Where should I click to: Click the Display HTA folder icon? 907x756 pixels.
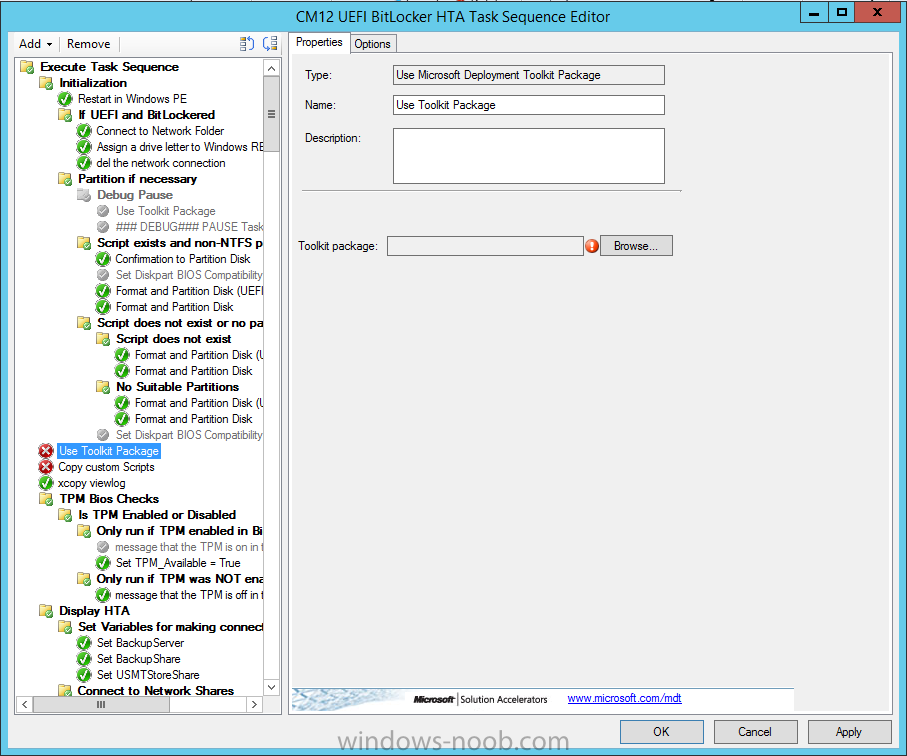[x=46, y=611]
